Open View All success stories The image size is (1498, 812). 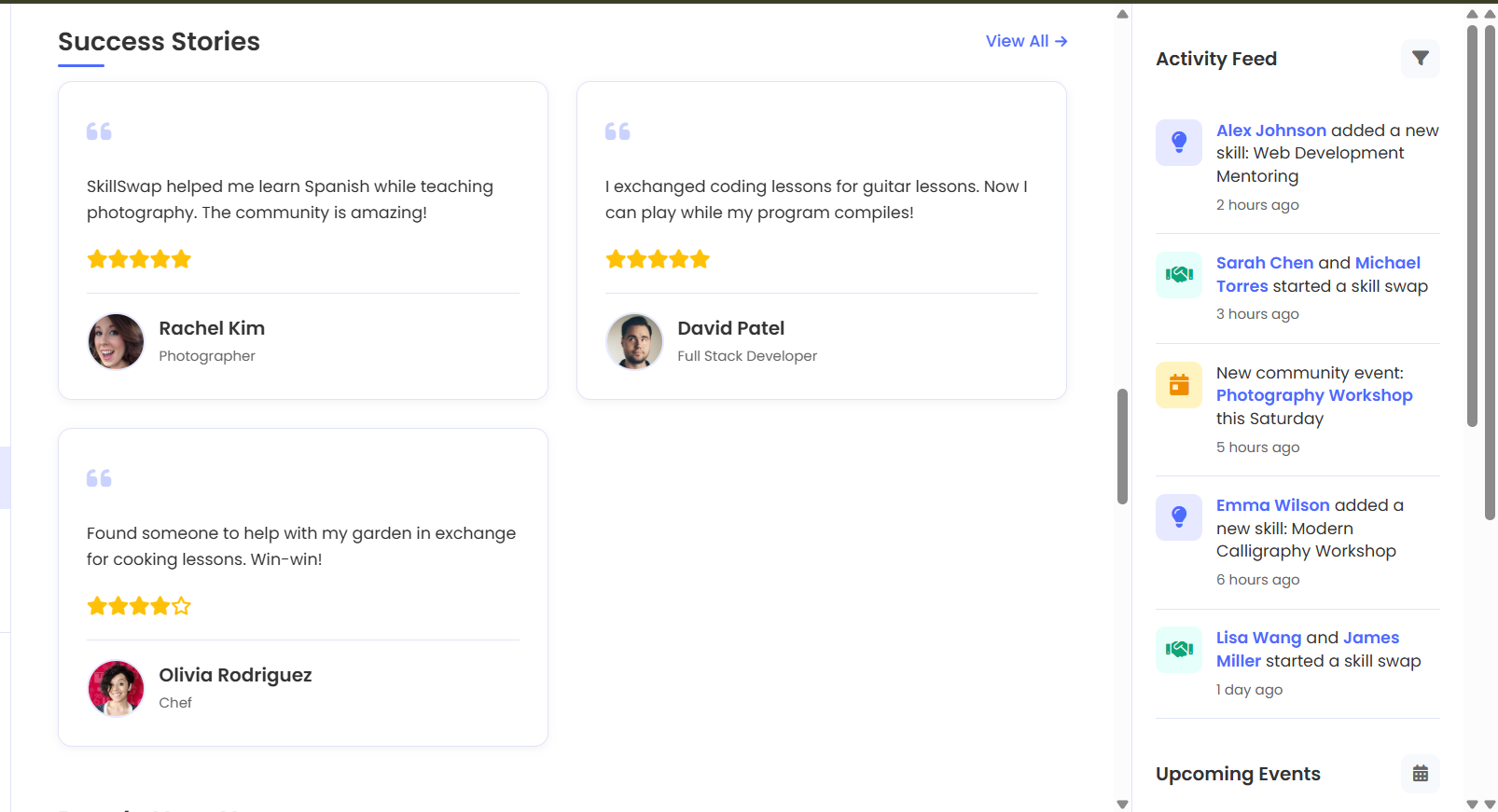tap(1026, 41)
